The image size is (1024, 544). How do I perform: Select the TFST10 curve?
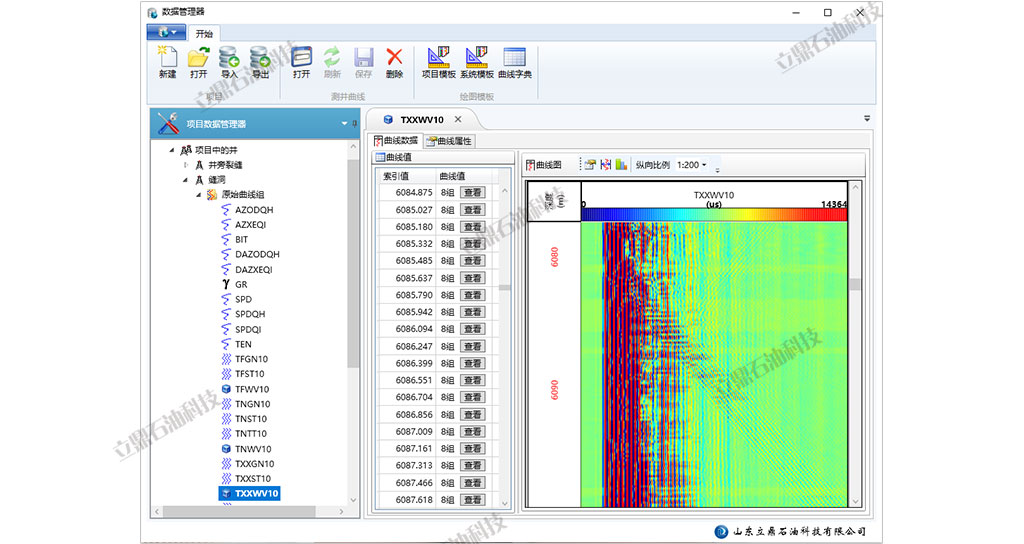[x=249, y=374]
